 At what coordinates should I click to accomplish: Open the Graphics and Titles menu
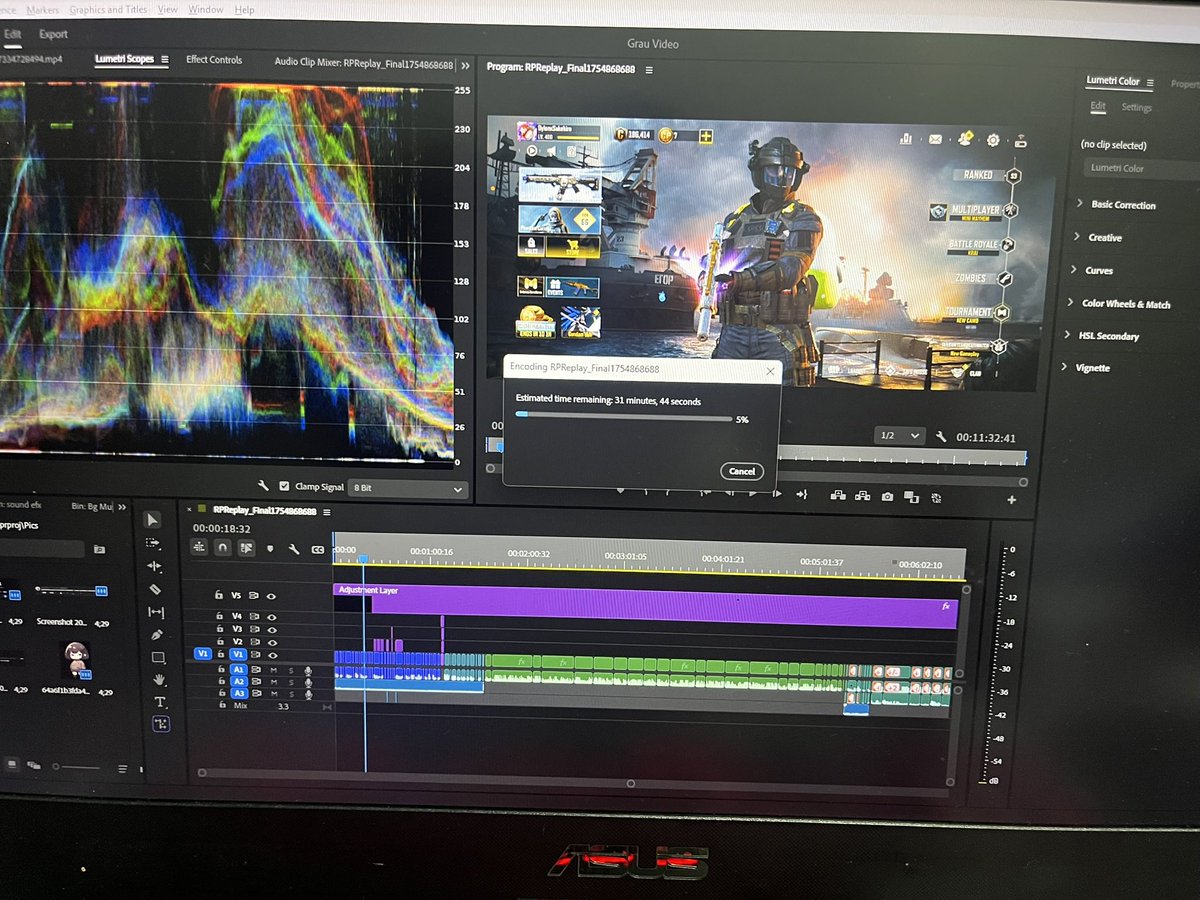109,9
